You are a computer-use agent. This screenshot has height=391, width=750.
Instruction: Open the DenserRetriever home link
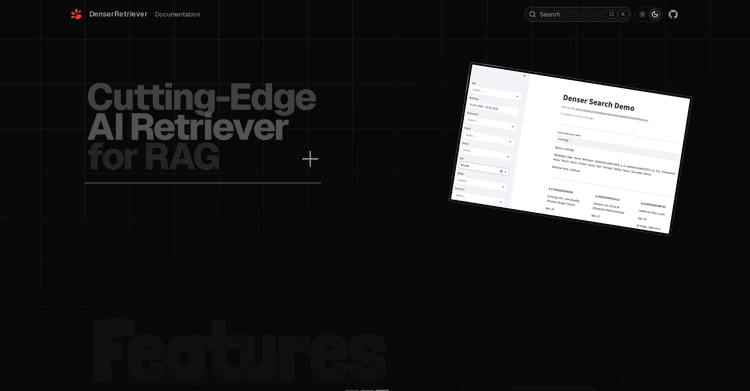[x=118, y=14]
